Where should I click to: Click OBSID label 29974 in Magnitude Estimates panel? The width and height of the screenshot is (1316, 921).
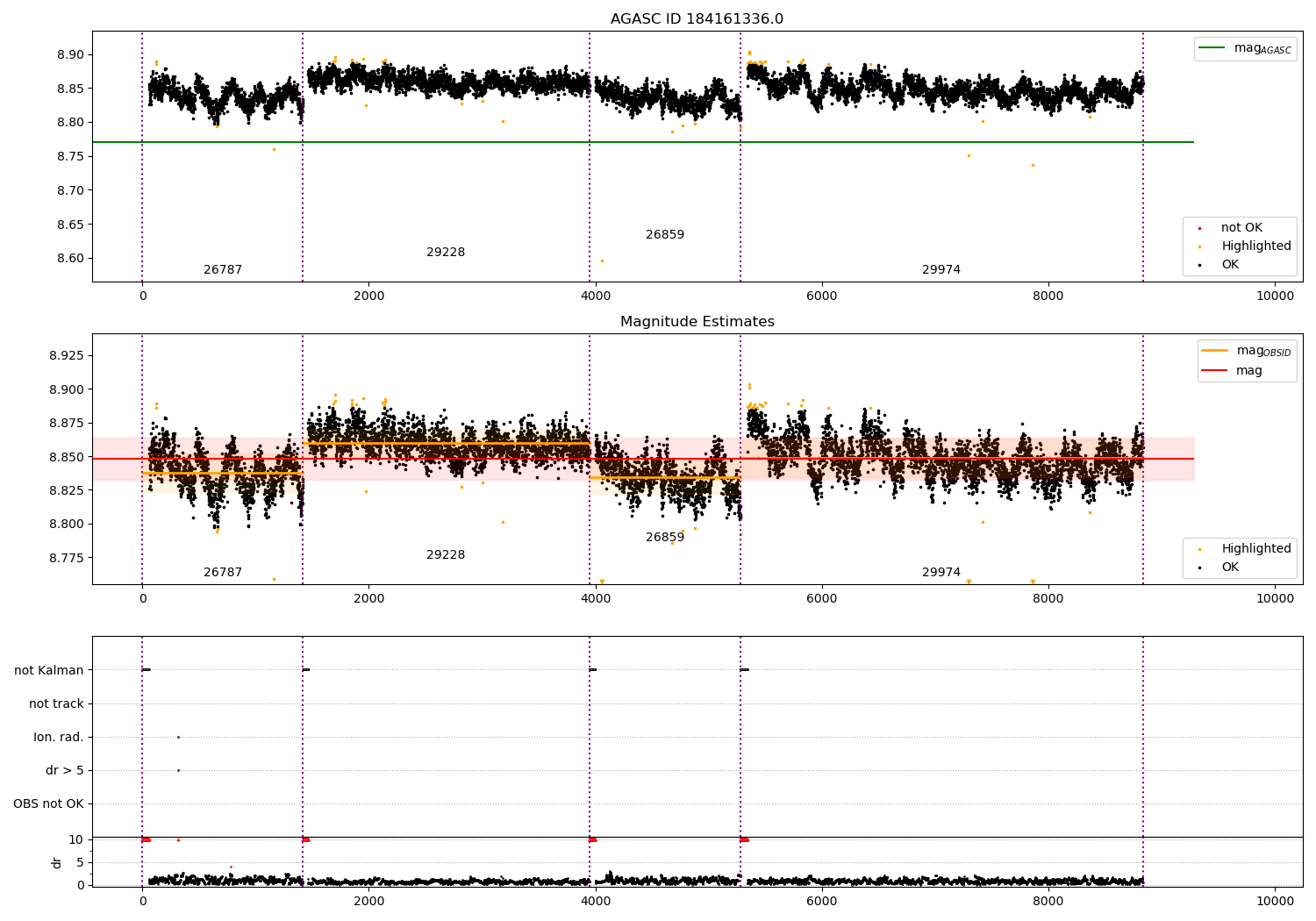coord(941,573)
